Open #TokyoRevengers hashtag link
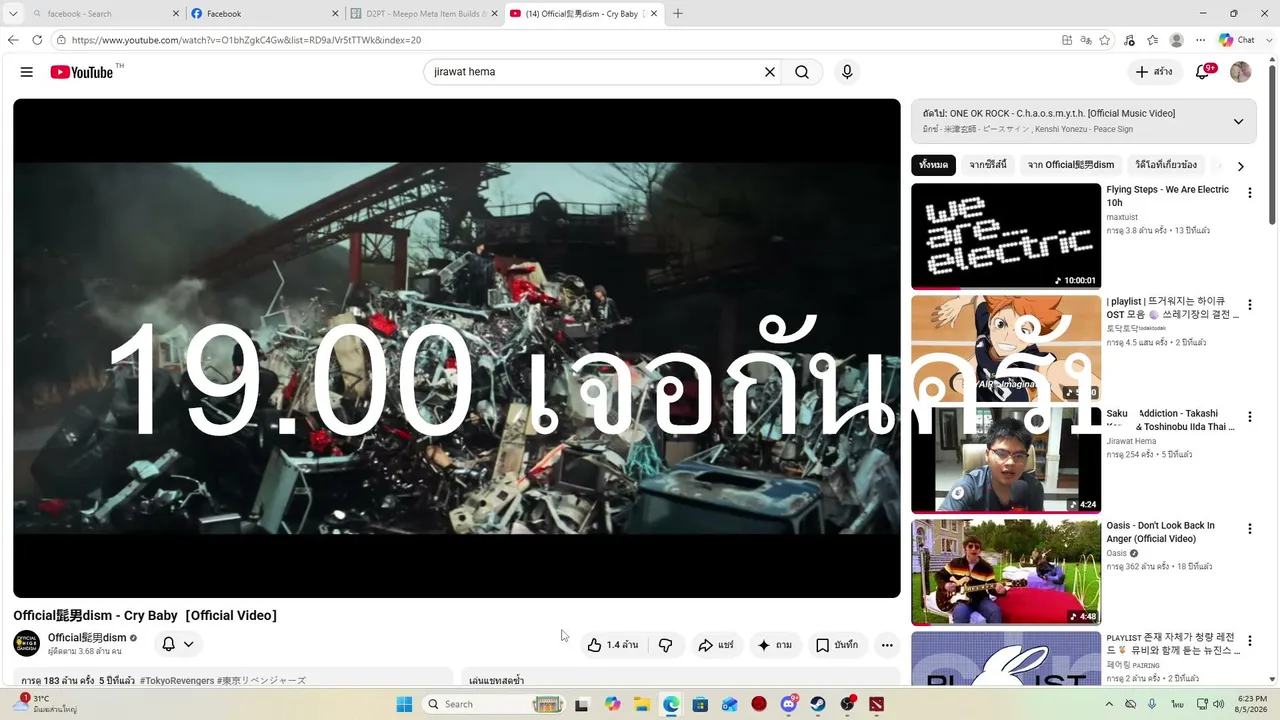Image resolution: width=1280 pixels, height=720 pixels. (177, 680)
